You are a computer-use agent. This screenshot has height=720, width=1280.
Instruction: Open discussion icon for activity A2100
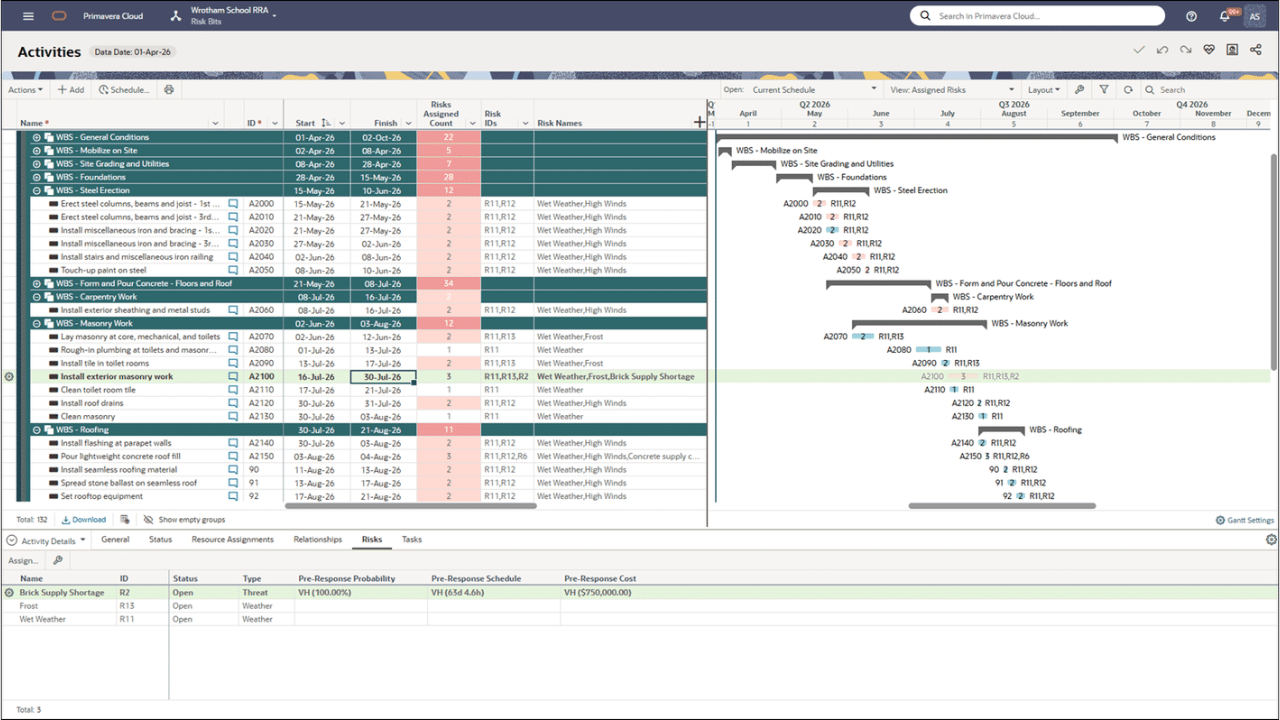(233, 377)
